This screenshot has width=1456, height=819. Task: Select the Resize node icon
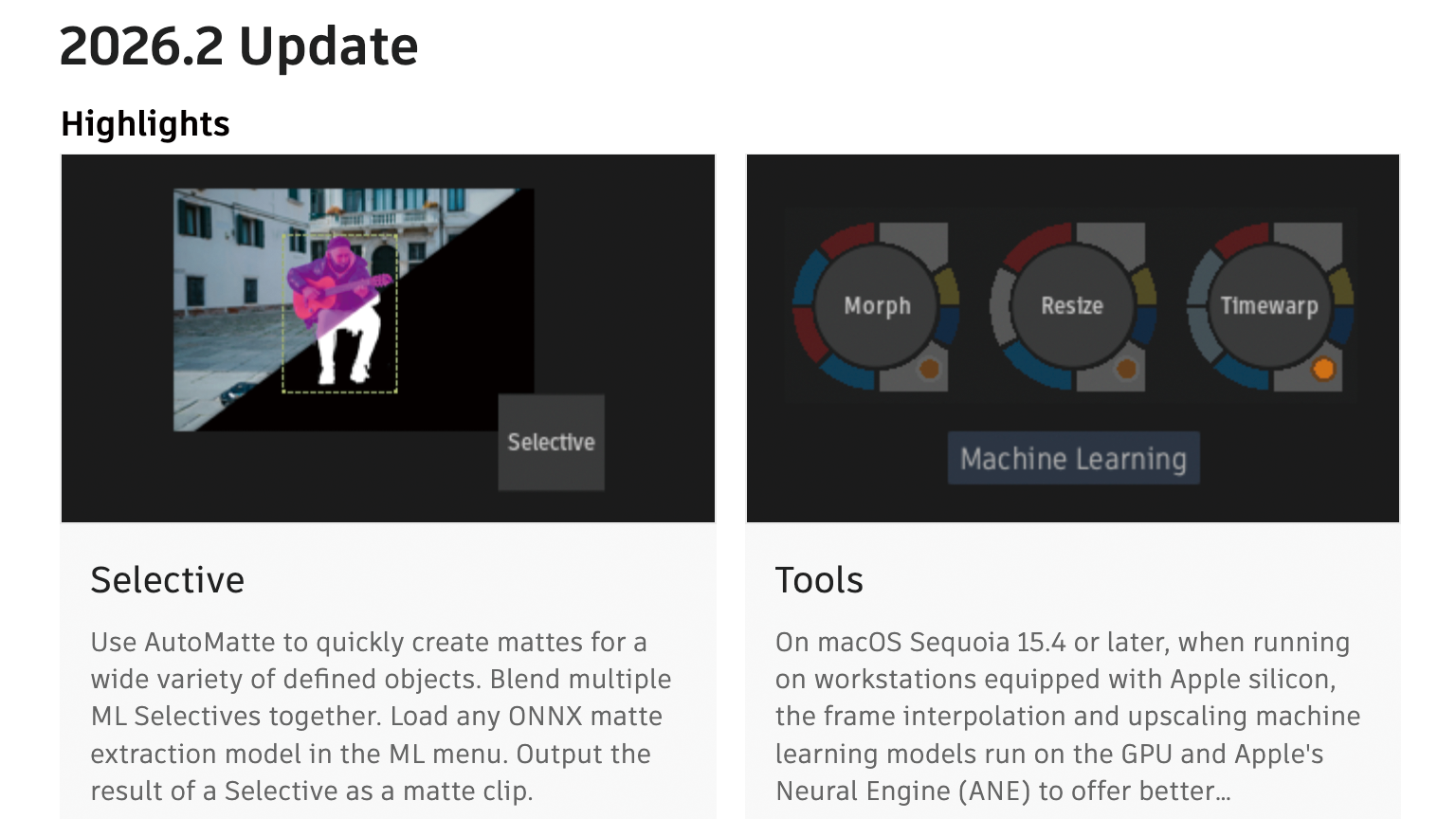(x=1072, y=305)
